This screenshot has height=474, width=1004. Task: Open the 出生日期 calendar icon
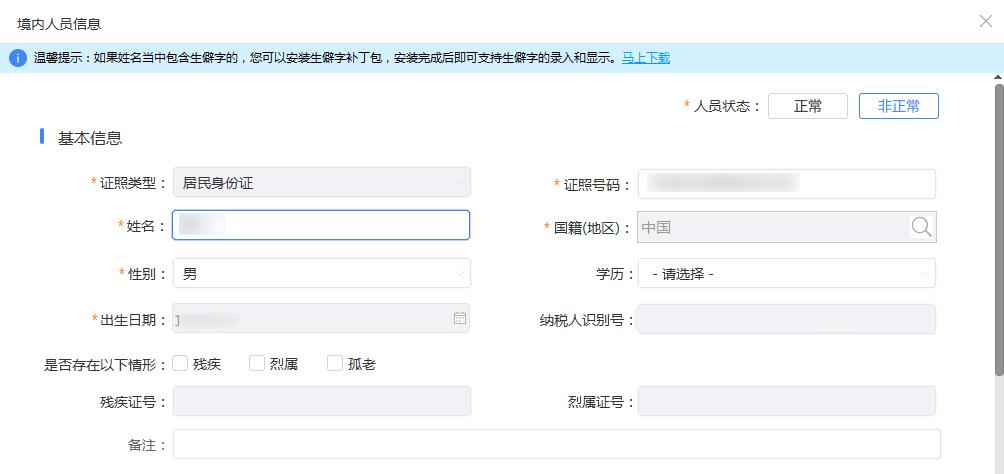tap(460, 318)
